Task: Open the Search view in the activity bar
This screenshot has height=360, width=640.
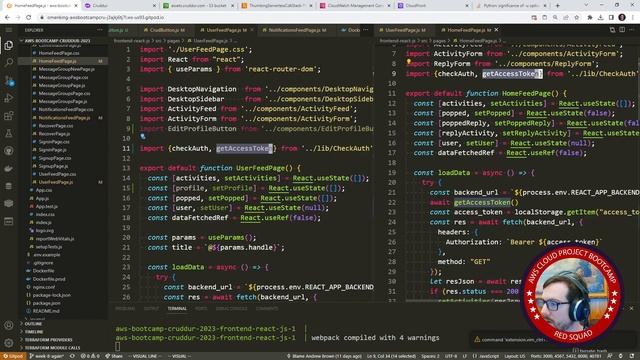Action: pos(9,63)
